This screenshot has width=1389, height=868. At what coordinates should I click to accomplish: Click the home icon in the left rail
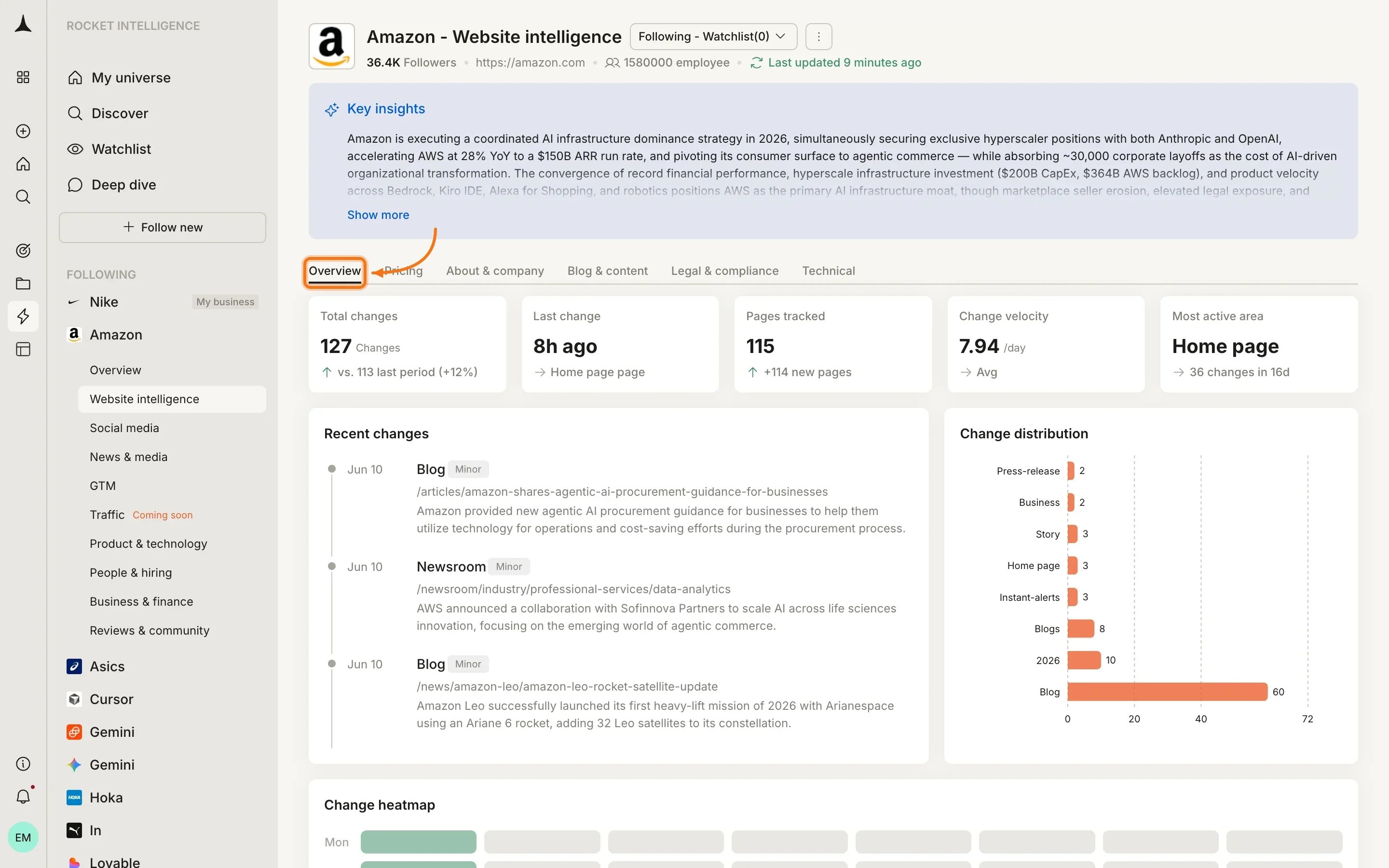coord(23,164)
